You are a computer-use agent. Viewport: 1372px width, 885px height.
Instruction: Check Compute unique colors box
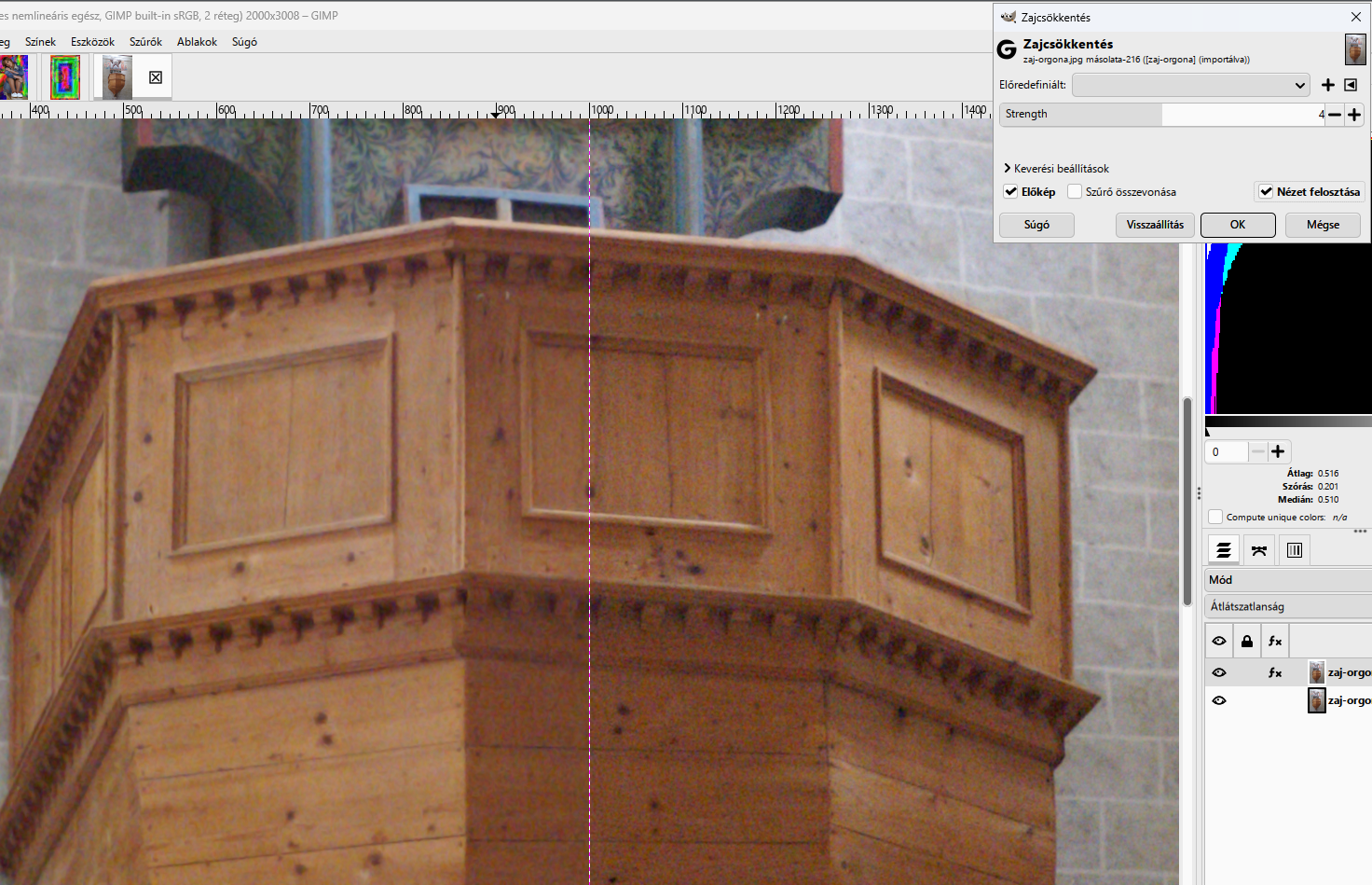1215,517
